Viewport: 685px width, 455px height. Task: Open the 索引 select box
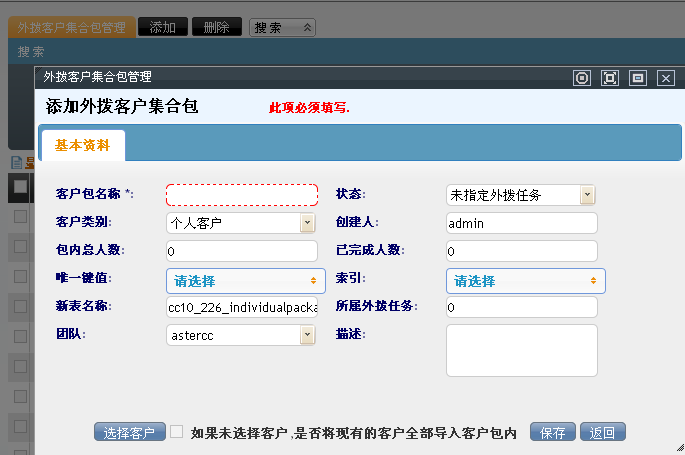525,281
